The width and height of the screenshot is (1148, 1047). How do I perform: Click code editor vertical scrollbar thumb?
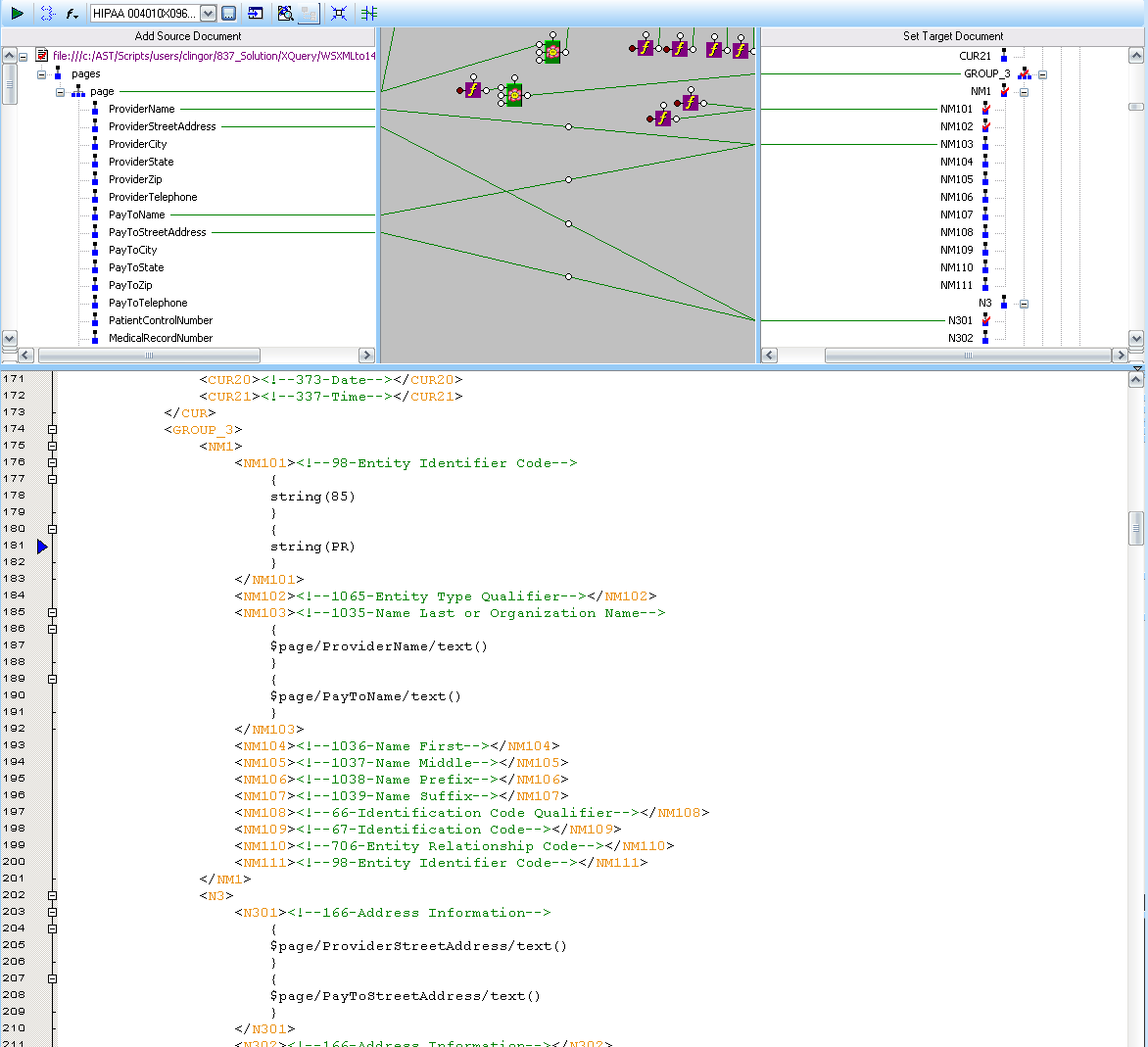click(x=1135, y=528)
